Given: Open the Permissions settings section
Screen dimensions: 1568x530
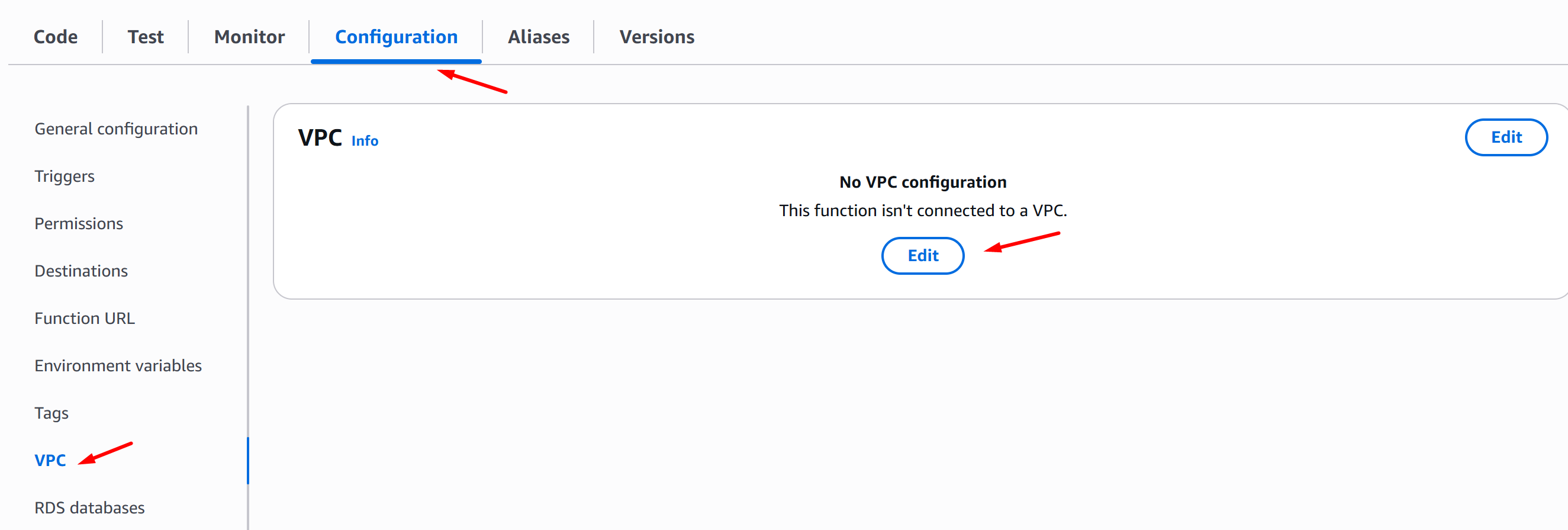Looking at the screenshot, I should [x=79, y=224].
